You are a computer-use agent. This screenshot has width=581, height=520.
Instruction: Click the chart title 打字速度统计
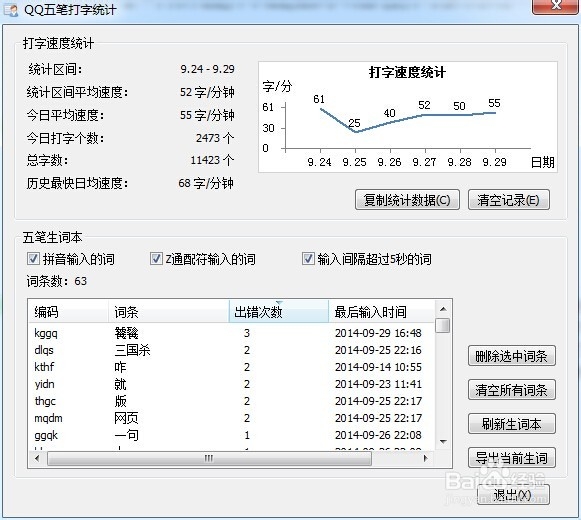pyautogui.click(x=407, y=72)
